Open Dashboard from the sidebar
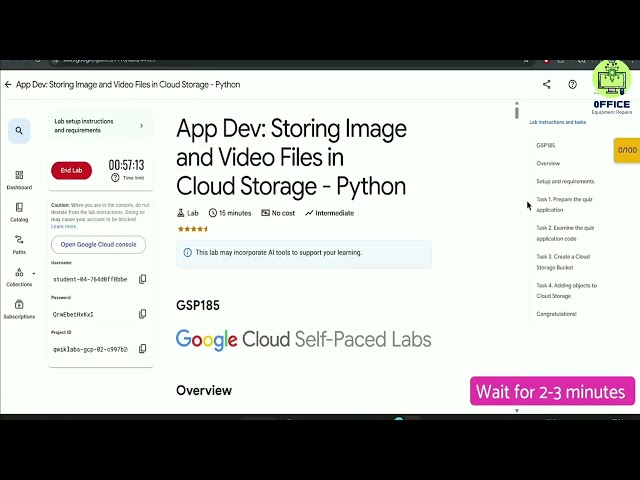The image size is (640, 480). (x=19, y=180)
